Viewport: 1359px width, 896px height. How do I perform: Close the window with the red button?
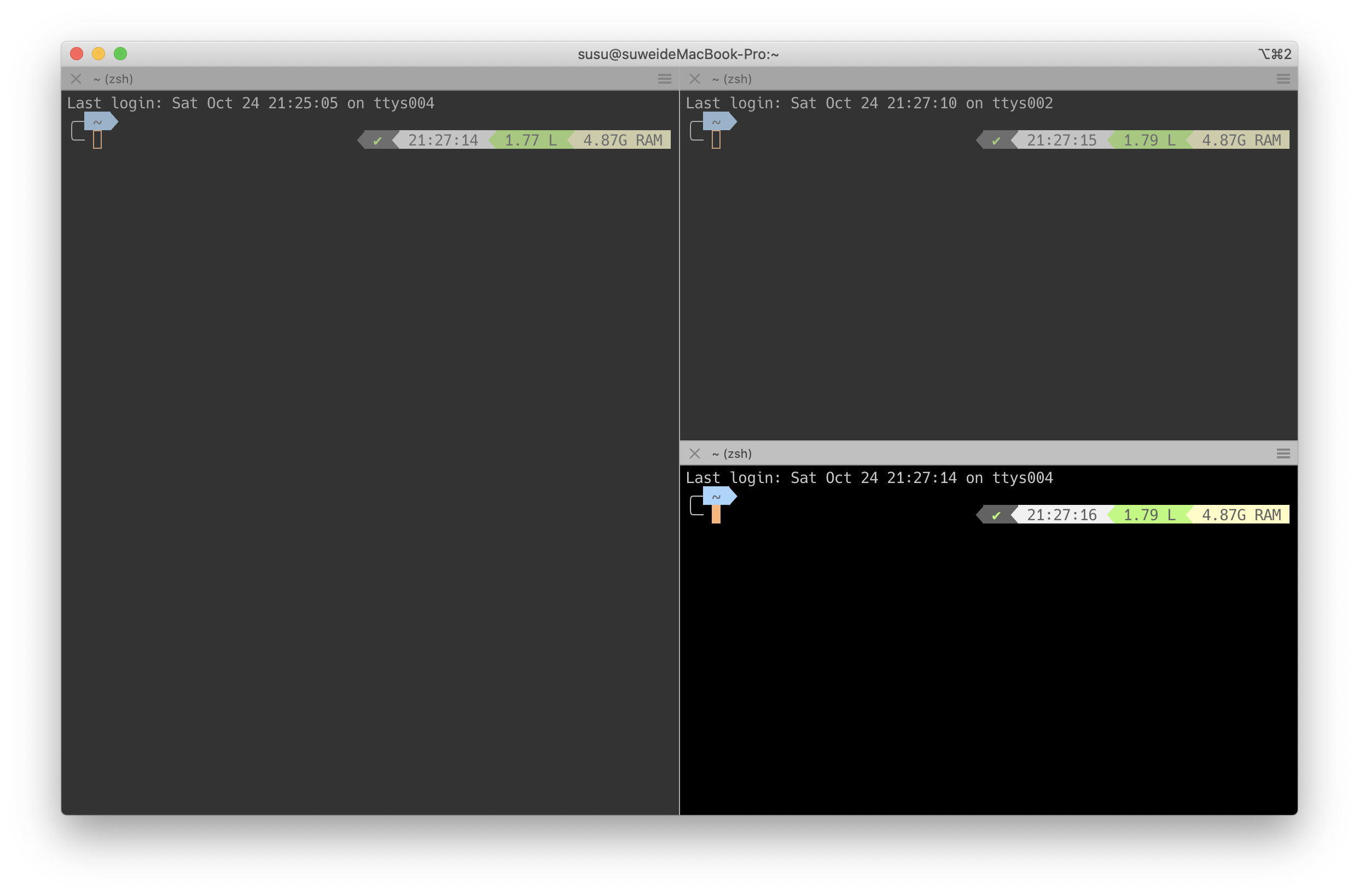coord(77,54)
